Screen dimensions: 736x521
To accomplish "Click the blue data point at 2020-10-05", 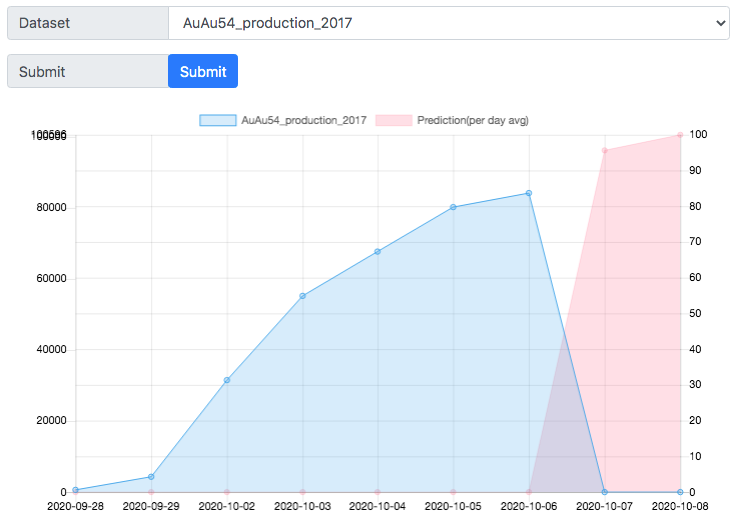I will click(453, 207).
